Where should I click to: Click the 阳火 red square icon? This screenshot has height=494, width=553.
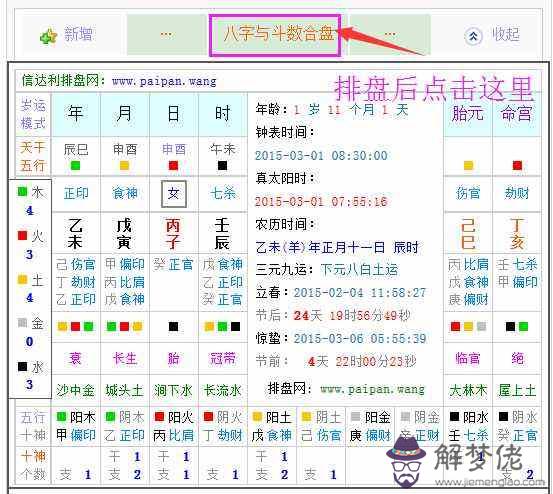[x=159, y=417]
